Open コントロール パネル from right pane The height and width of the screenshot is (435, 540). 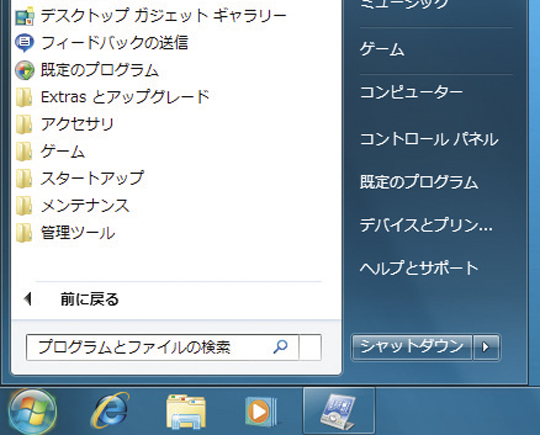(x=429, y=139)
